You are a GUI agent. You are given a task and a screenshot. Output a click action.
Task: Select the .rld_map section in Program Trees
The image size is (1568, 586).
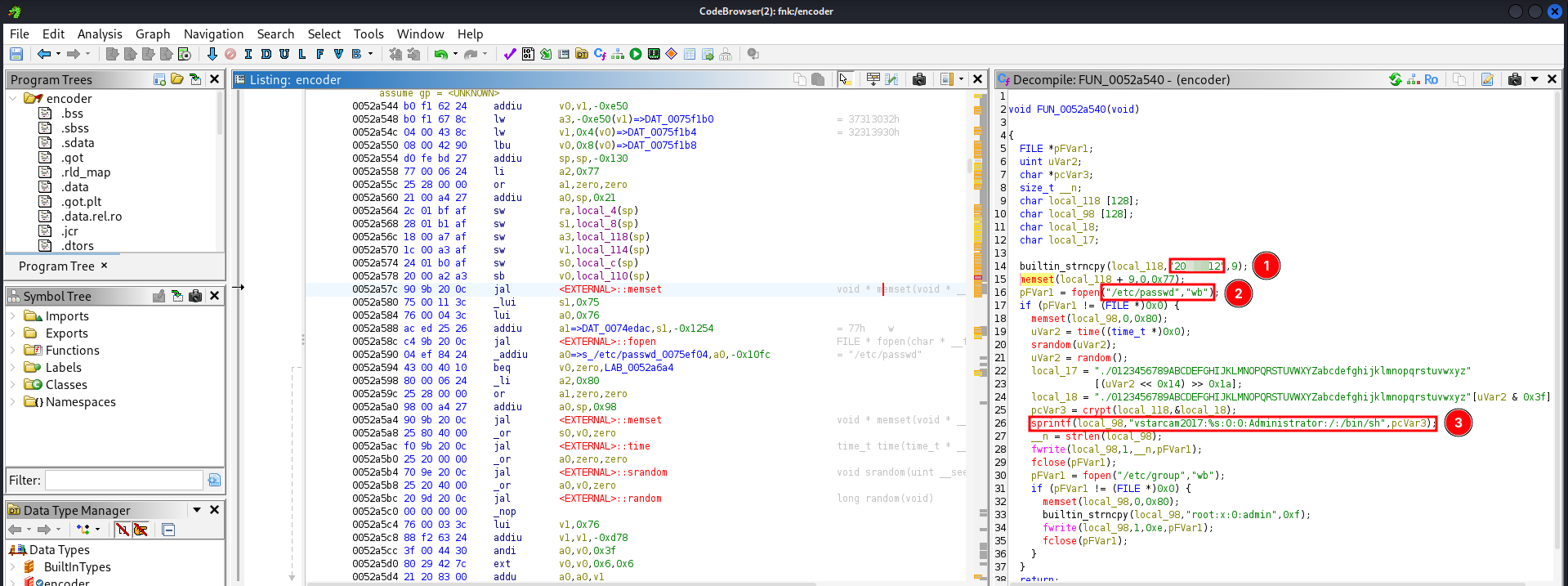click(x=85, y=172)
